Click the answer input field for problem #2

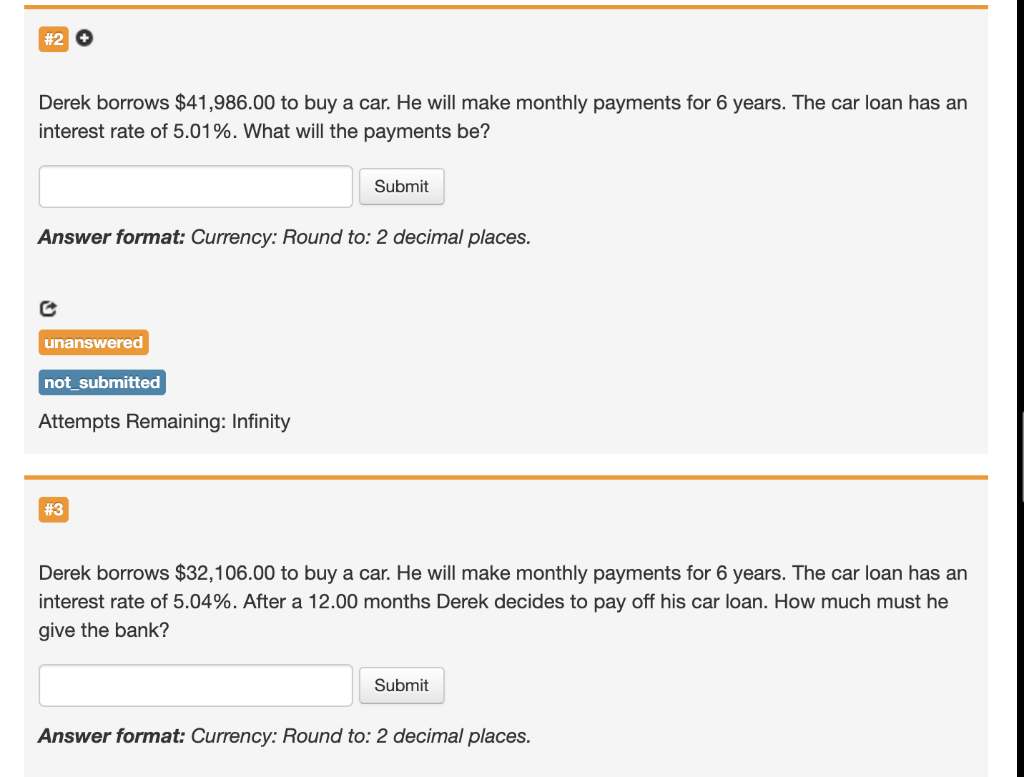(x=195, y=186)
